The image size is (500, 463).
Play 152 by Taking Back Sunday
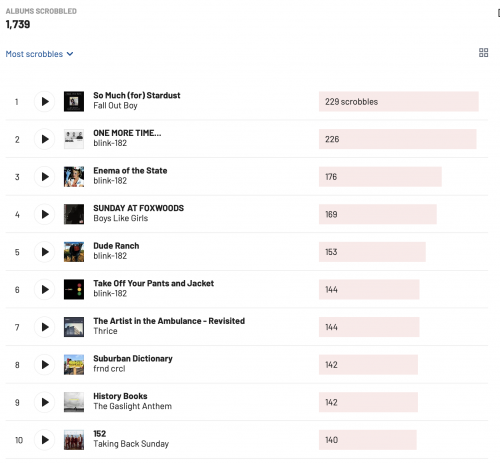pos(44,440)
